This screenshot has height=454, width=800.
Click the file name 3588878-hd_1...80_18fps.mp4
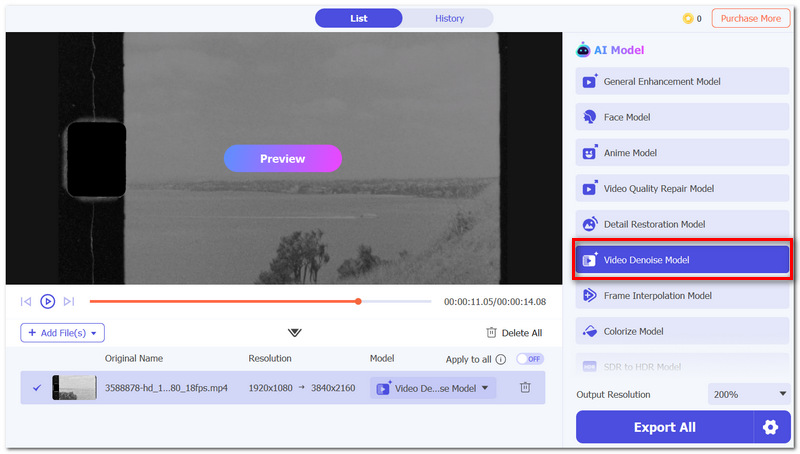[166, 388]
